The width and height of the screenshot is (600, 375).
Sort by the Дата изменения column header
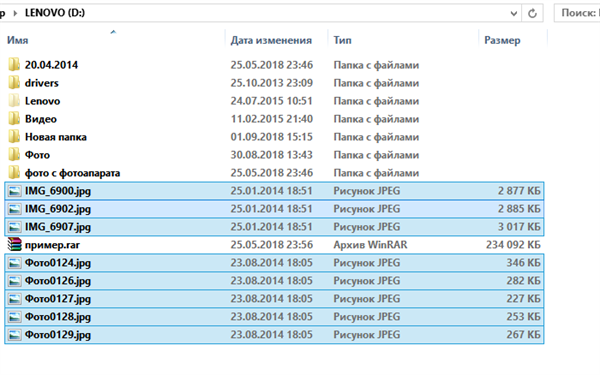click(271, 40)
